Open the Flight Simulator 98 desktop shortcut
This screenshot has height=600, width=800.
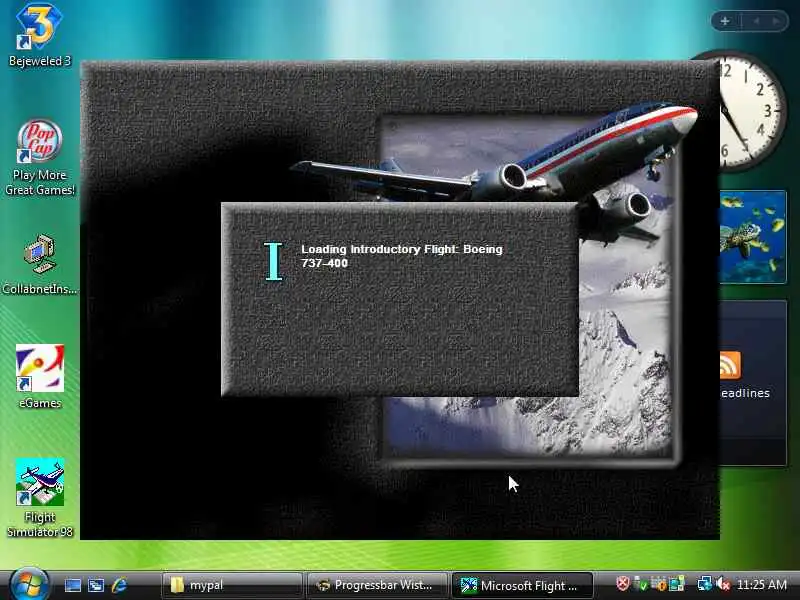[39, 497]
